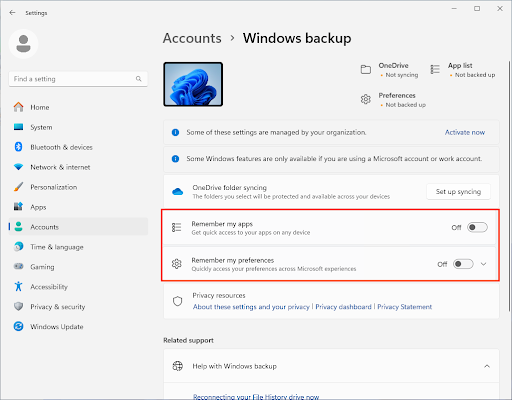Enable Remember my preferences toggle
Image resolution: width=512 pixels, height=400 pixels.
pos(463,264)
